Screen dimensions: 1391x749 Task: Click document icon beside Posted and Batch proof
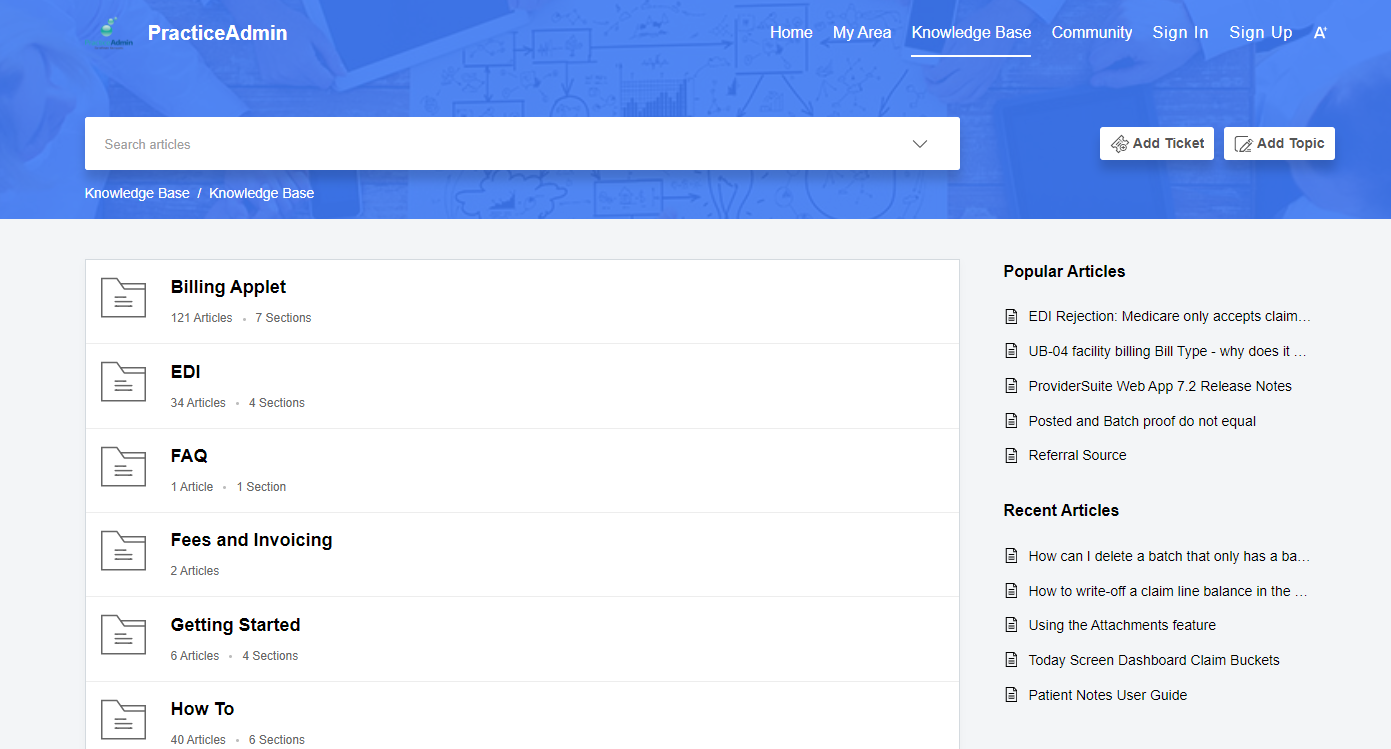click(x=1011, y=421)
